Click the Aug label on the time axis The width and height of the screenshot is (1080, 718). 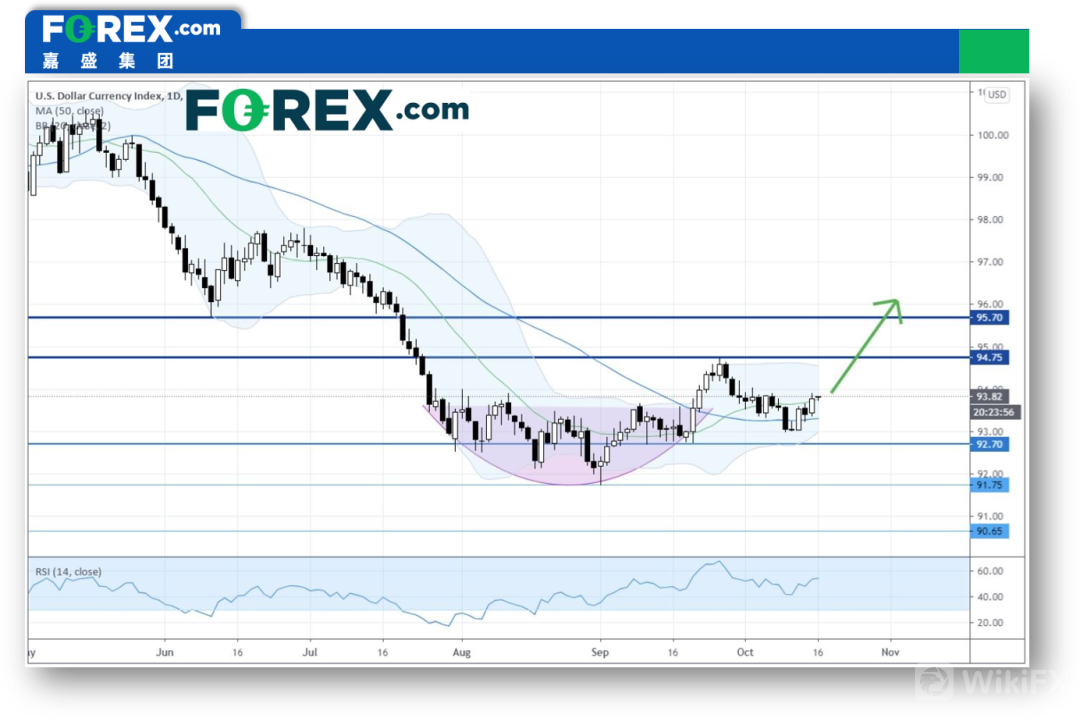pos(459,650)
